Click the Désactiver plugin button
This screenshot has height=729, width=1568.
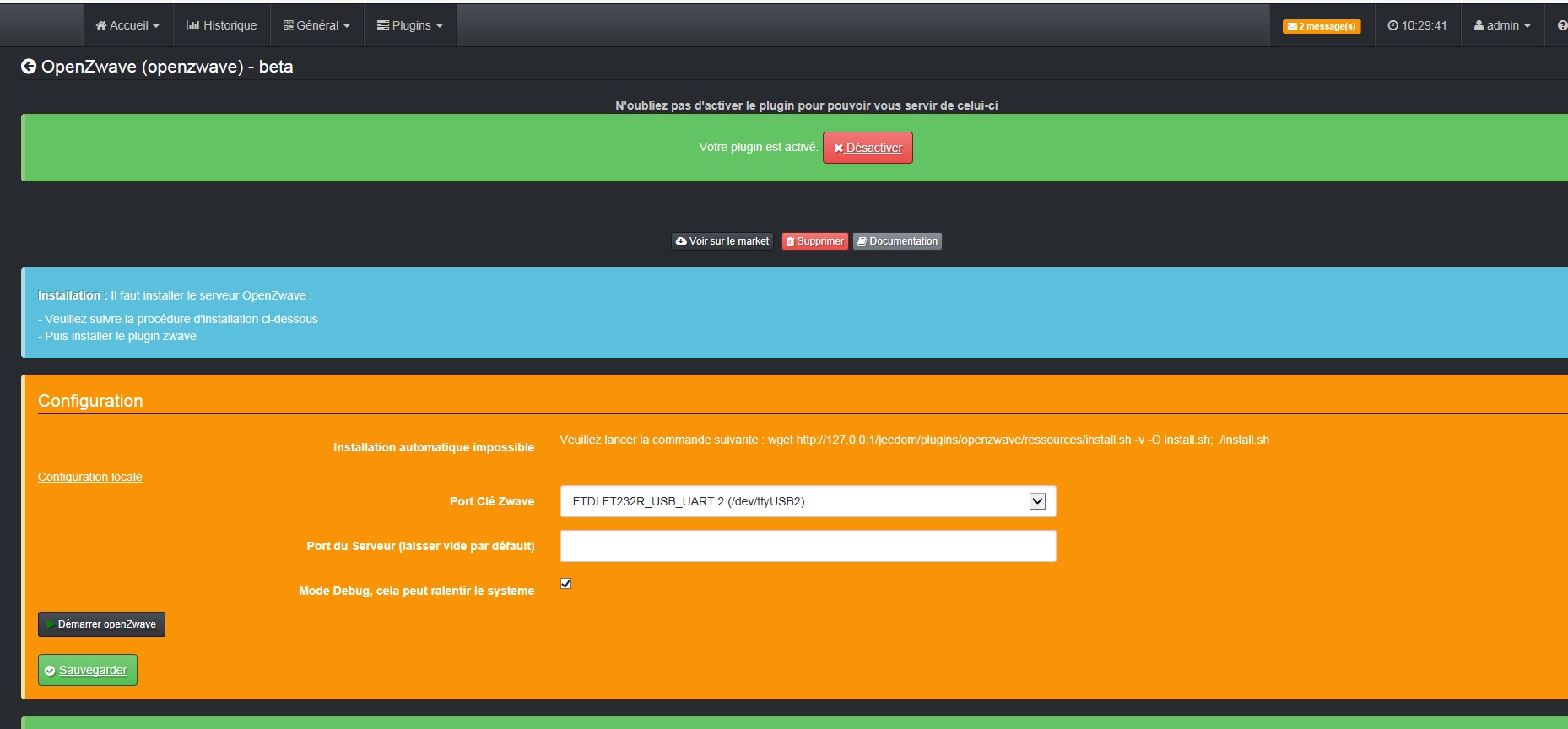coord(868,148)
